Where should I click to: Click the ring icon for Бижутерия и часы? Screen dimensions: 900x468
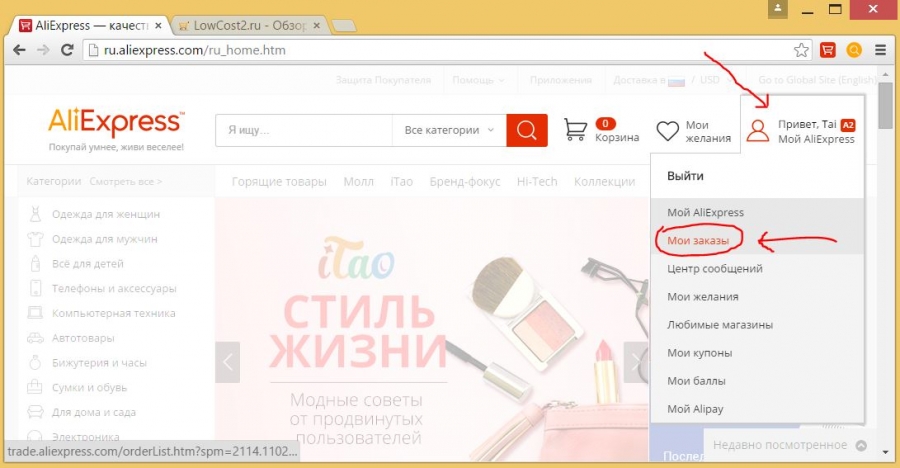pos(35,362)
